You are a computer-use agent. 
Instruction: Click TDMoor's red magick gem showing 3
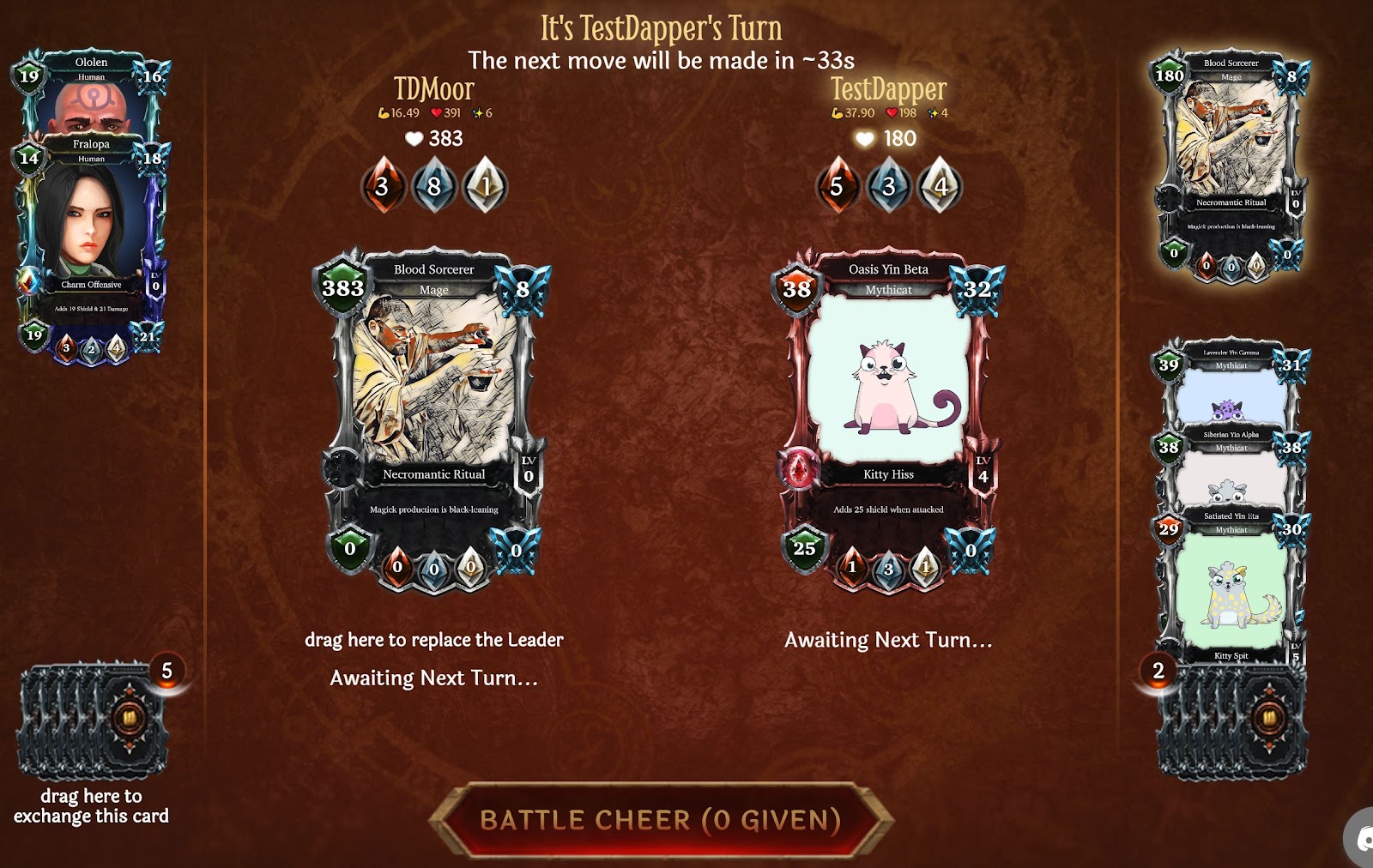pos(383,185)
